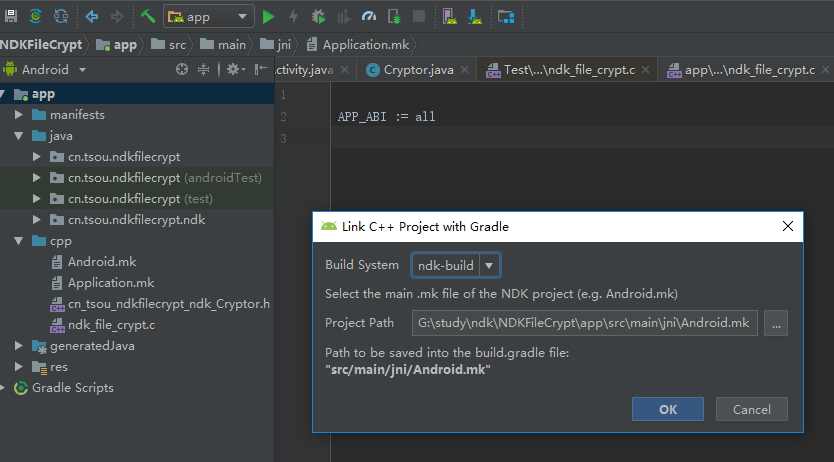
Task: Select the jni breadcrumb folder
Action: pos(276,45)
